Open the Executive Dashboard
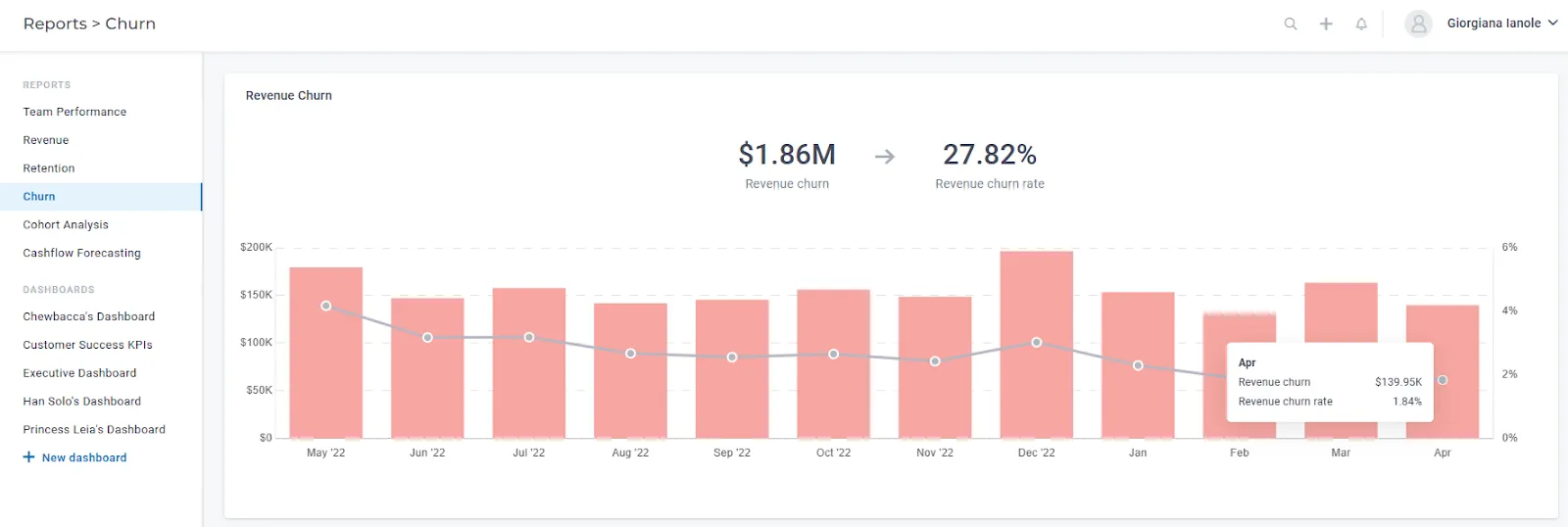The height and width of the screenshot is (527, 1568). coord(79,373)
